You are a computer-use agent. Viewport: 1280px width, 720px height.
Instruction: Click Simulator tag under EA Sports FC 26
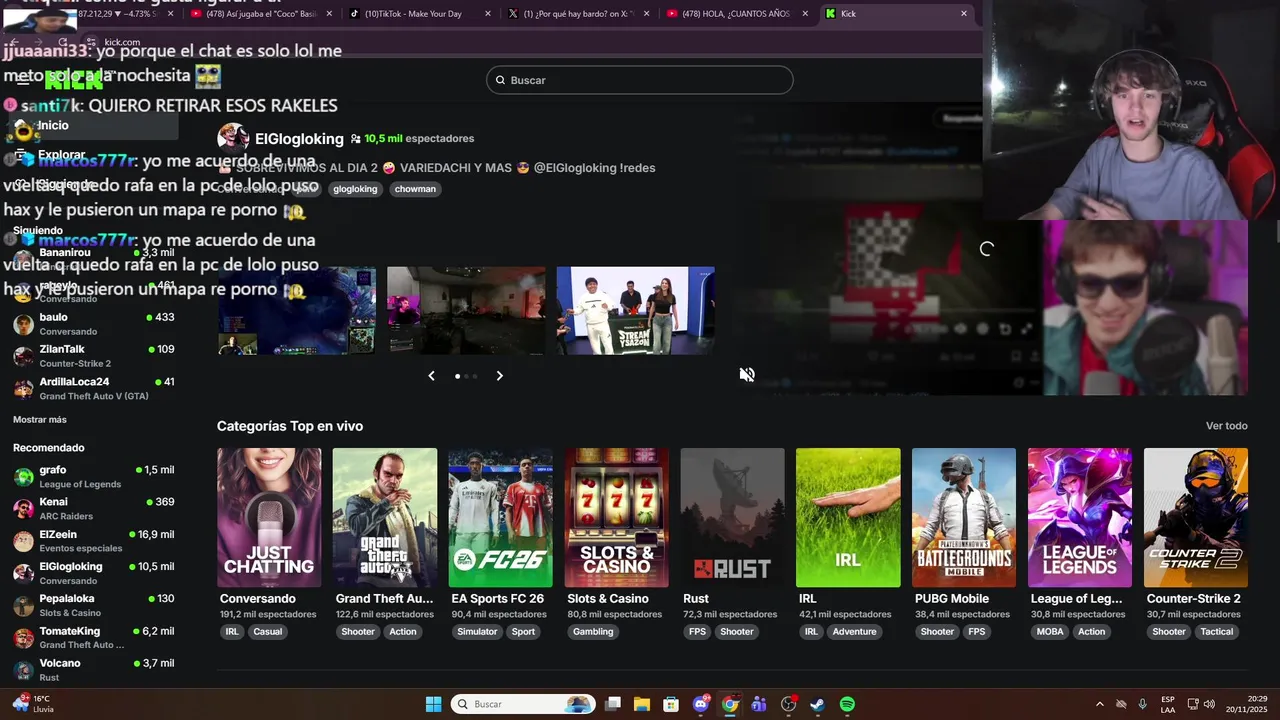(x=477, y=632)
